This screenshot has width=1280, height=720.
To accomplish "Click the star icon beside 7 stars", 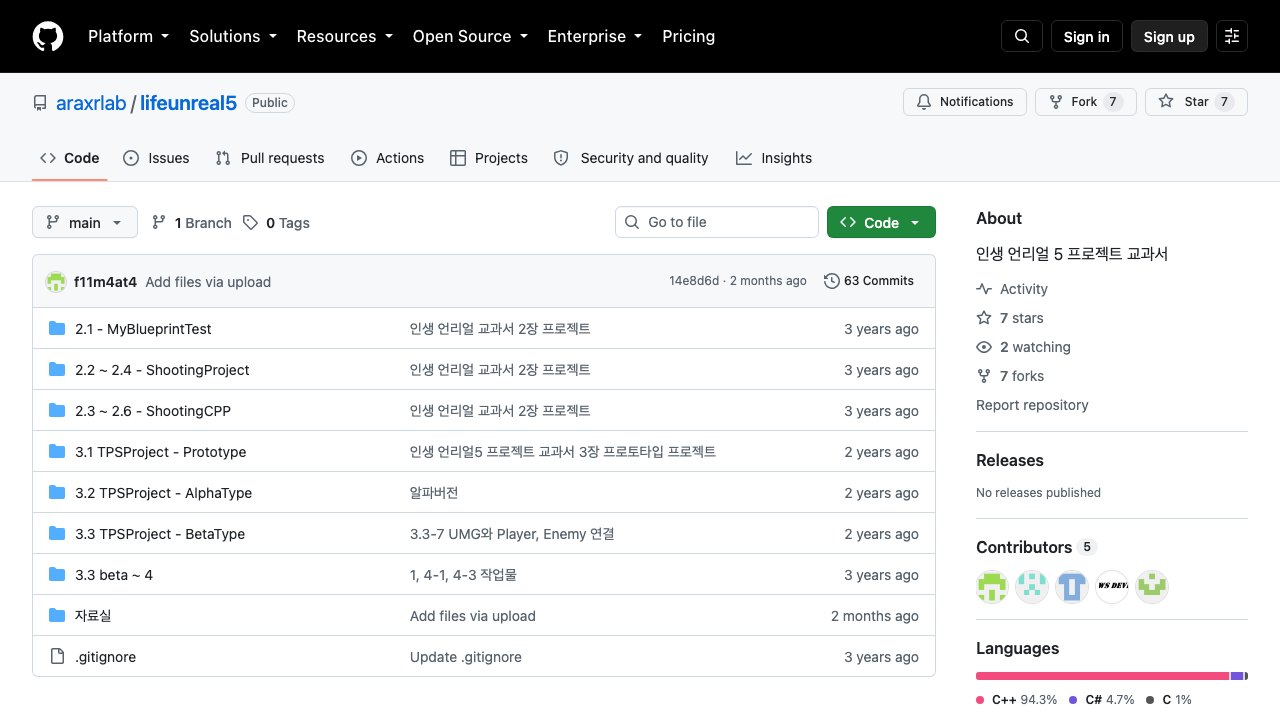I will [984, 318].
